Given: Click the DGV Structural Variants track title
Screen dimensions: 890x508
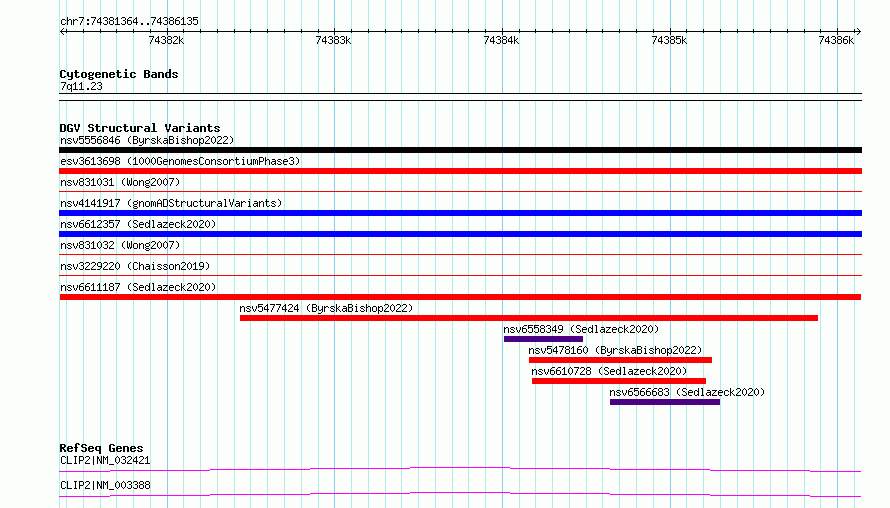Looking at the screenshot, I should (x=140, y=128).
